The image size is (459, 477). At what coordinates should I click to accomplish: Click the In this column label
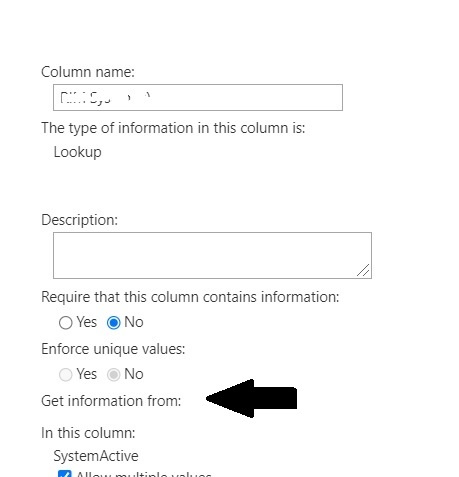point(88,433)
